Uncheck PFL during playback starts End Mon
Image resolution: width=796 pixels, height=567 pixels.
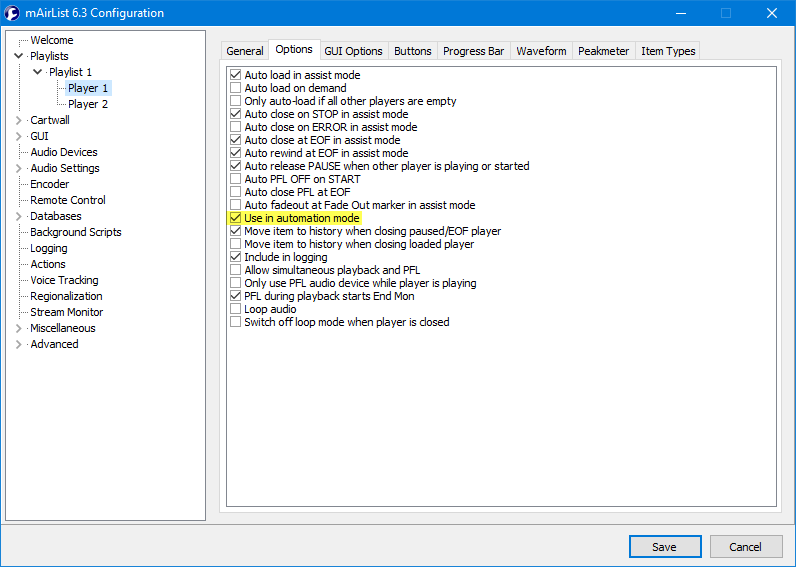pos(235,296)
